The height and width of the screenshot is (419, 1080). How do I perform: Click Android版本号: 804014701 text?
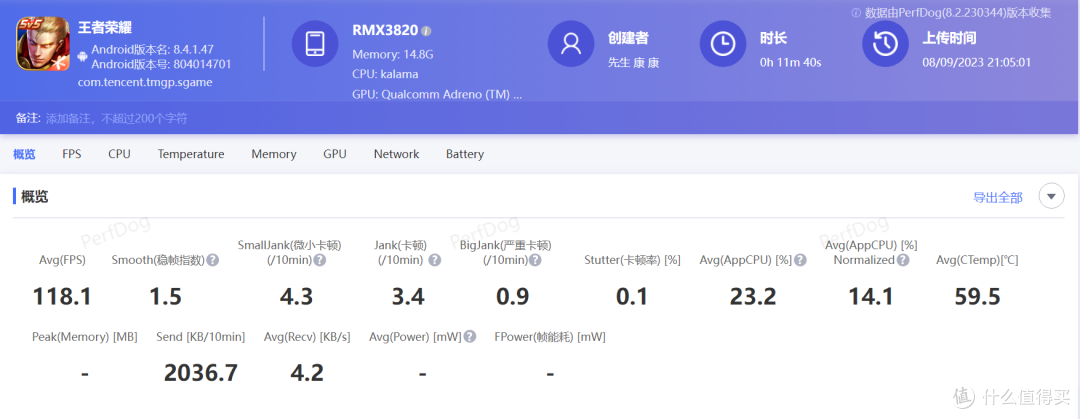tap(161, 65)
